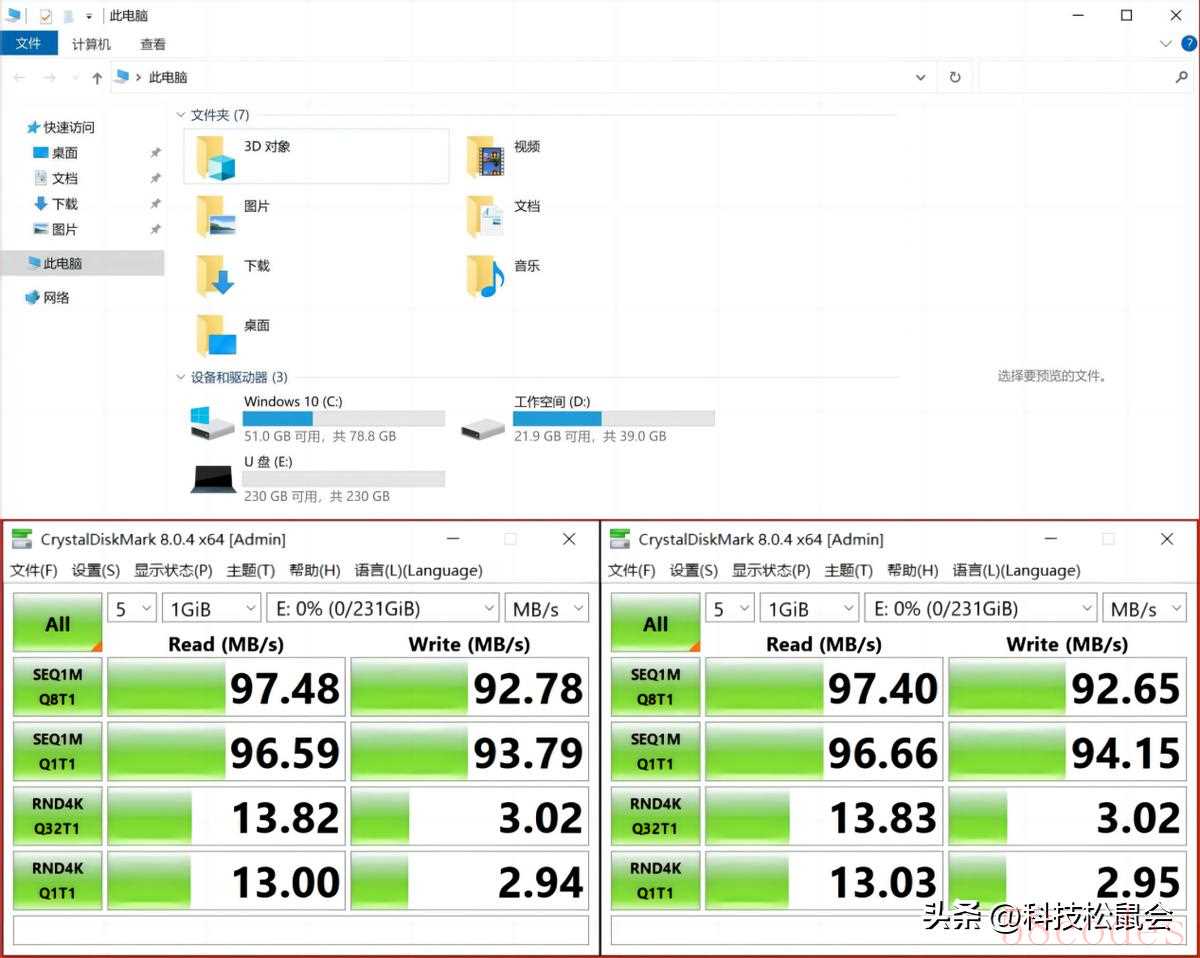This screenshot has width=1200, height=958.
Task: Select 图片 in the navigation sidebar
Action: pyautogui.click(x=55, y=229)
